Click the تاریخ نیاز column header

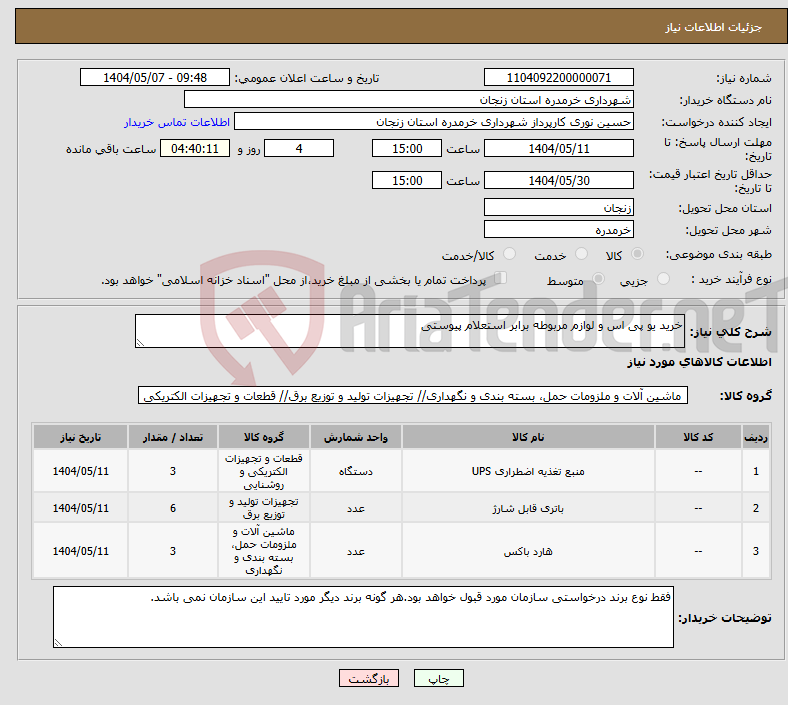(x=80, y=437)
